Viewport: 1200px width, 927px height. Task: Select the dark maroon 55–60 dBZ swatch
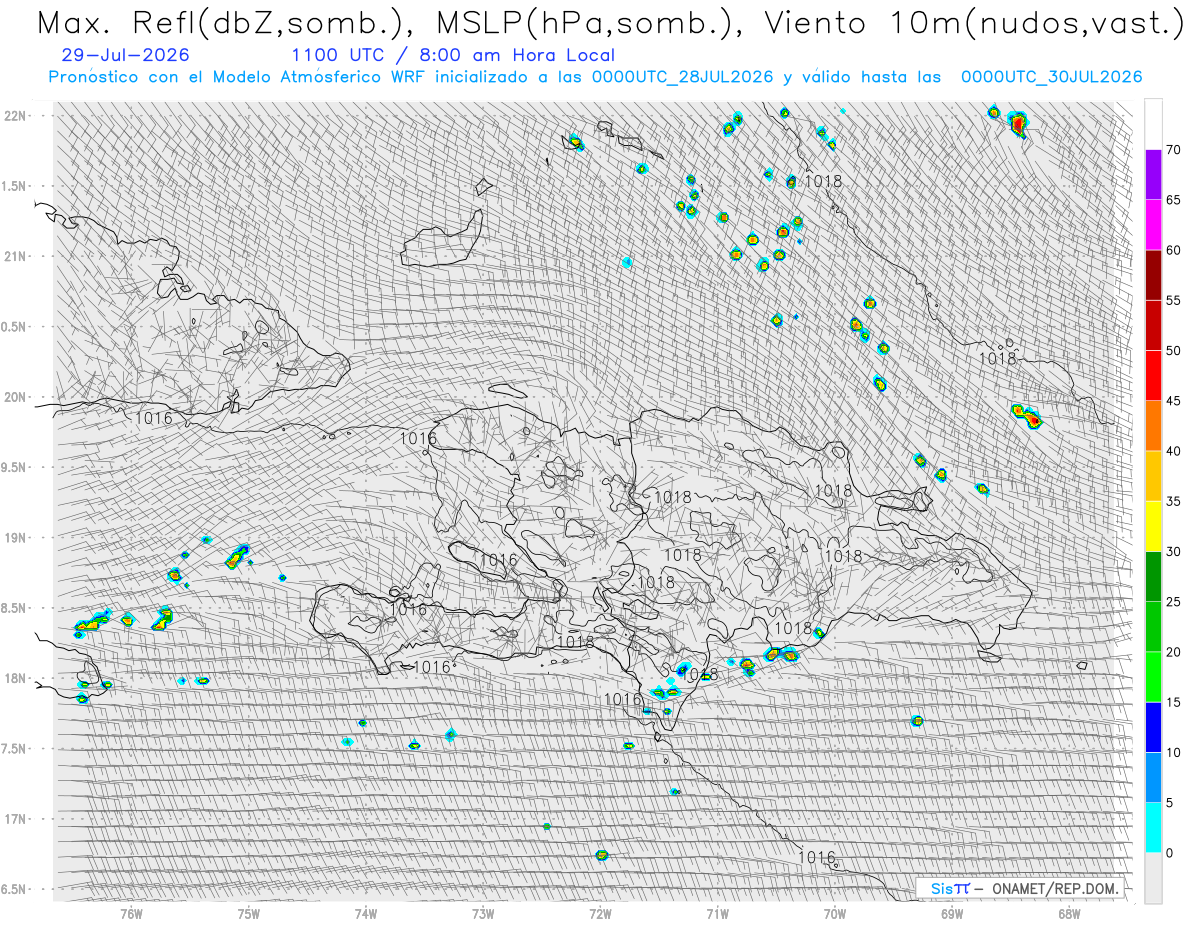pos(1153,275)
